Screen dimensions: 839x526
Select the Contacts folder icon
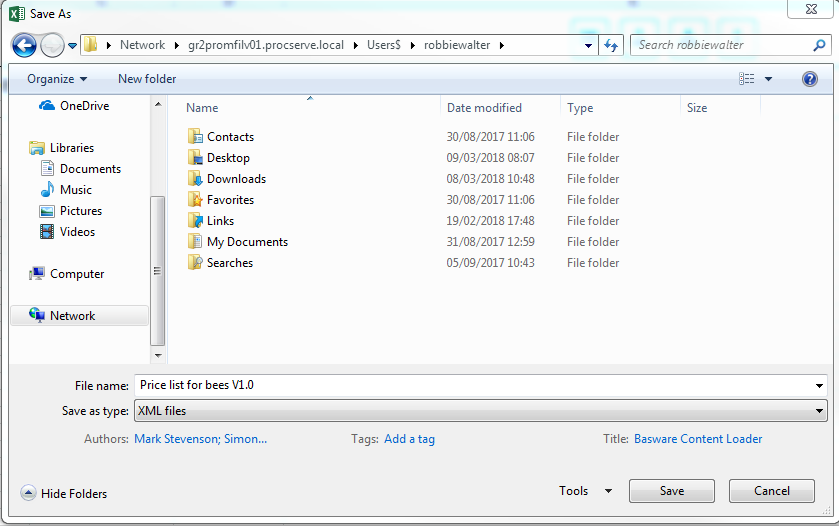pyautogui.click(x=195, y=136)
